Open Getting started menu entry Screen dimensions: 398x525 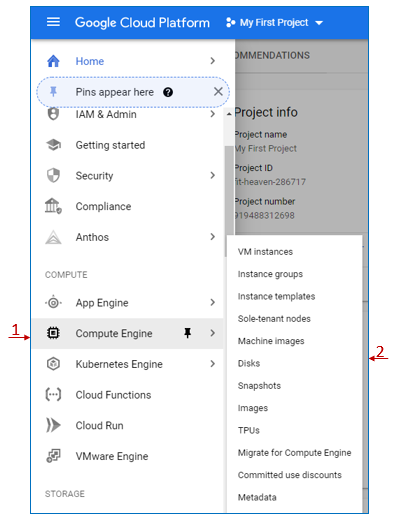pos(110,145)
